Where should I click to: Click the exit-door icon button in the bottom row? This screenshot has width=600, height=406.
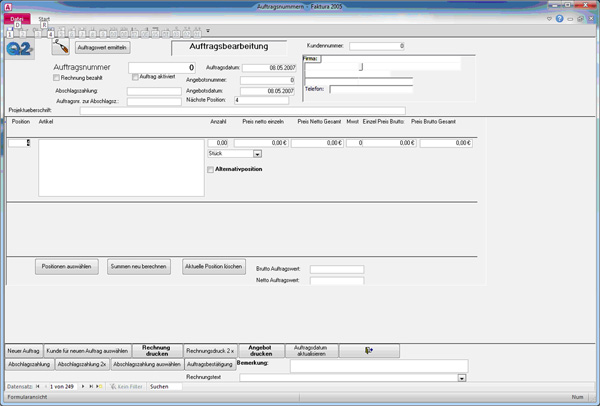pyautogui.click(x=369, y=351)
